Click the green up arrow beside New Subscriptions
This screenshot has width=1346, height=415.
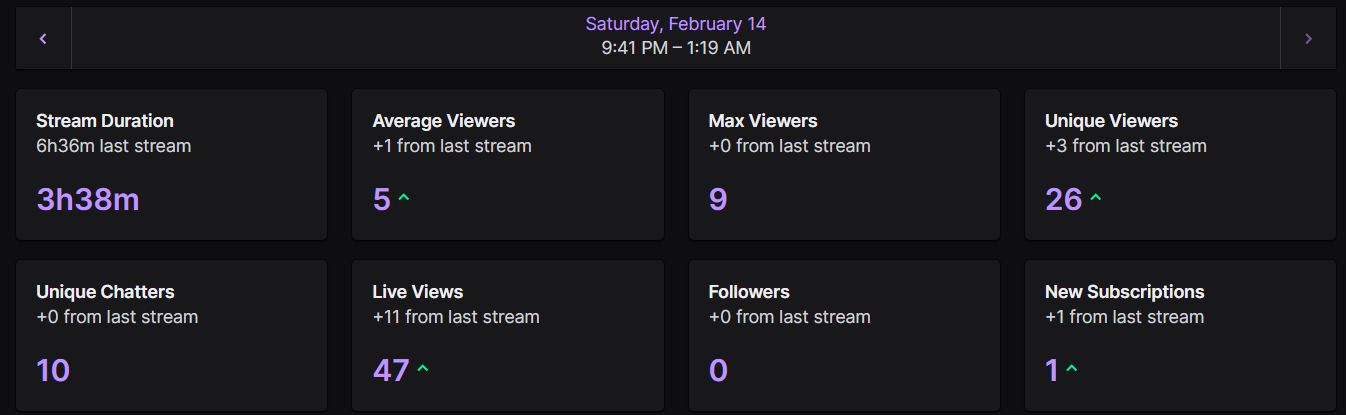[1072, 369]
